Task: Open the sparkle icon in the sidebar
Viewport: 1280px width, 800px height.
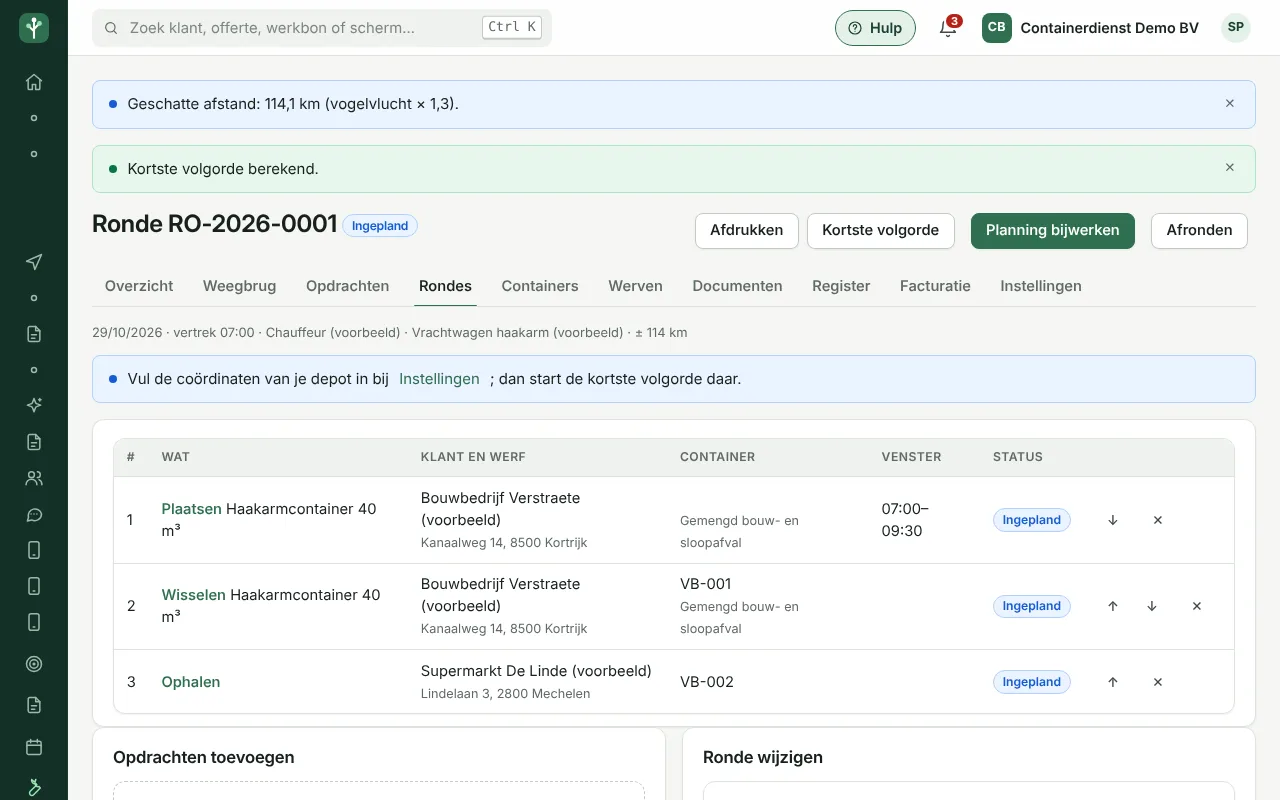Action: pyautogui.click(x=34, y=405)
